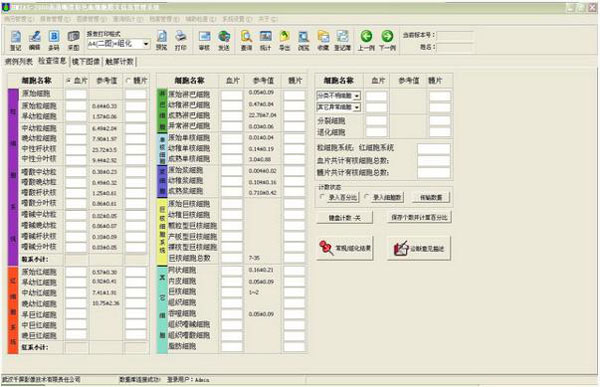The width and height of the screenshot is (600, 387).
Task: Click the 键盘计数-关 button
Action: [x=344, y=218]
